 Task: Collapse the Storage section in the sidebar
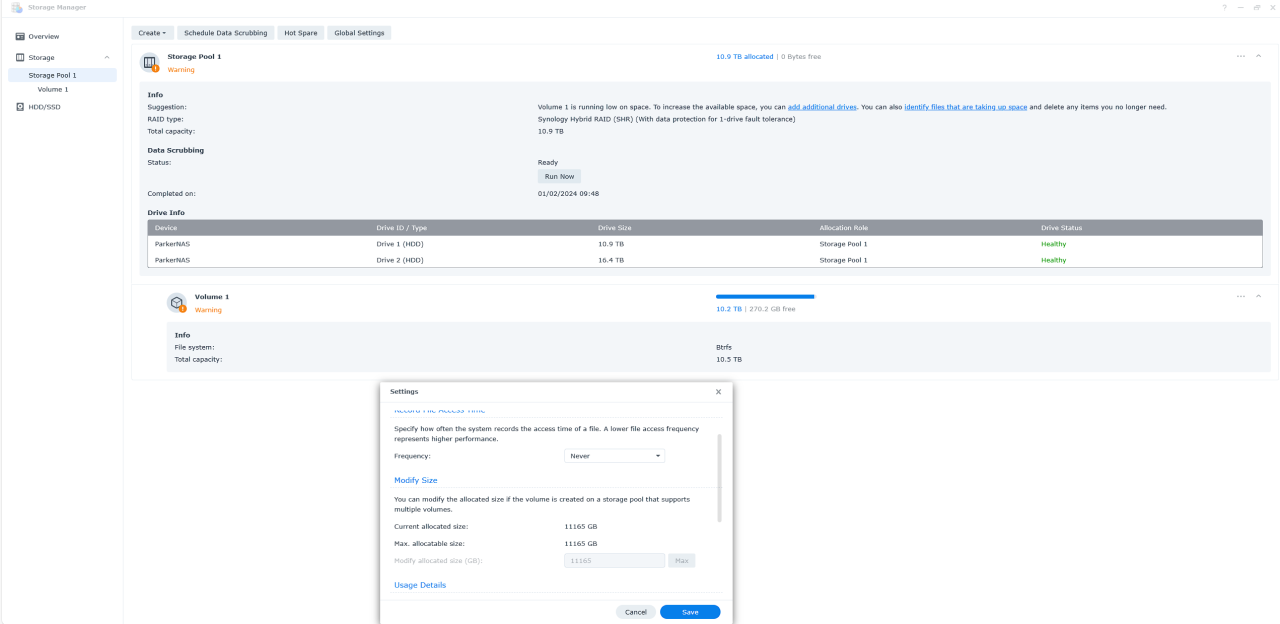107,58
